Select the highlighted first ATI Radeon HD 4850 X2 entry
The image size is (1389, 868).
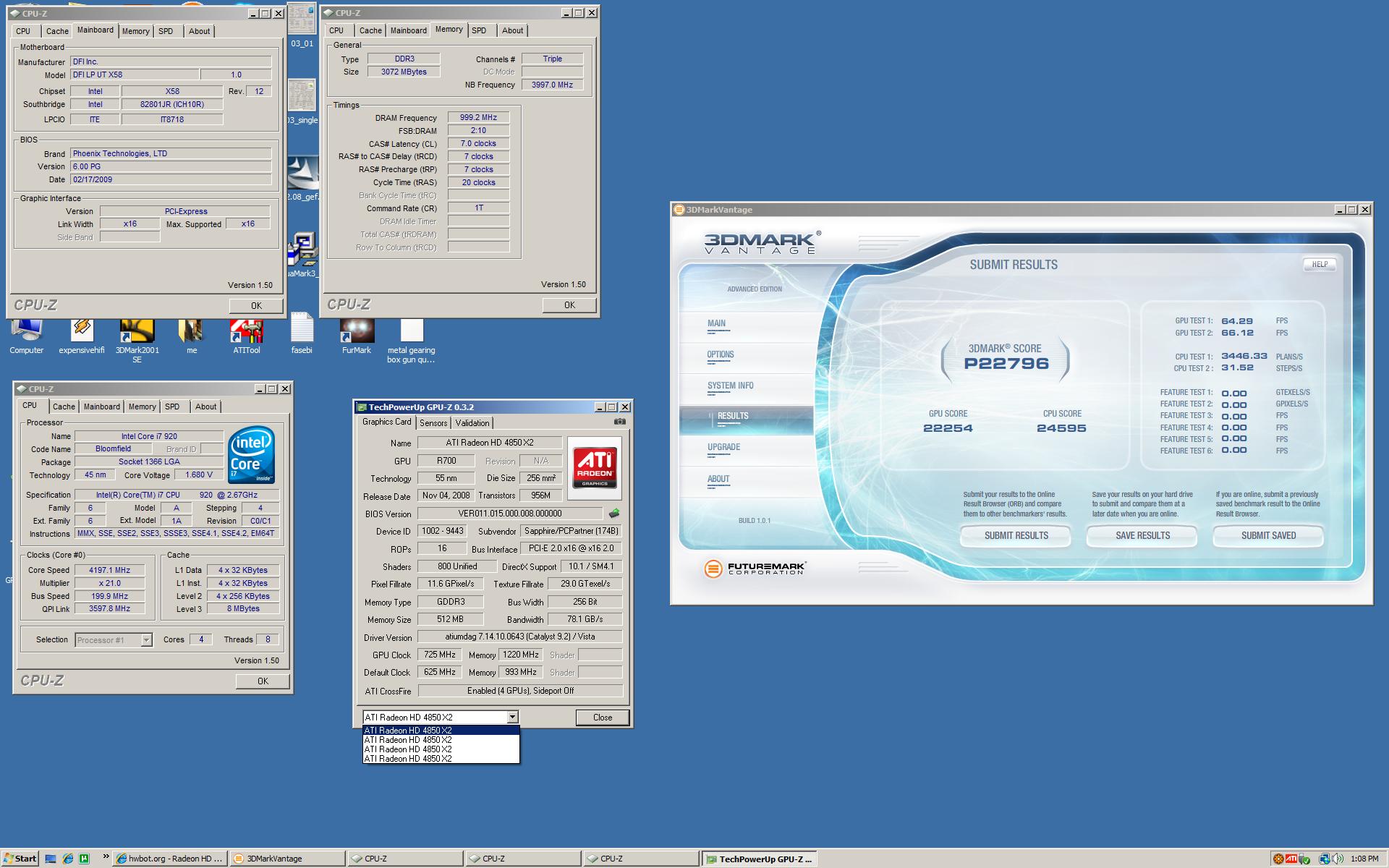441,730
